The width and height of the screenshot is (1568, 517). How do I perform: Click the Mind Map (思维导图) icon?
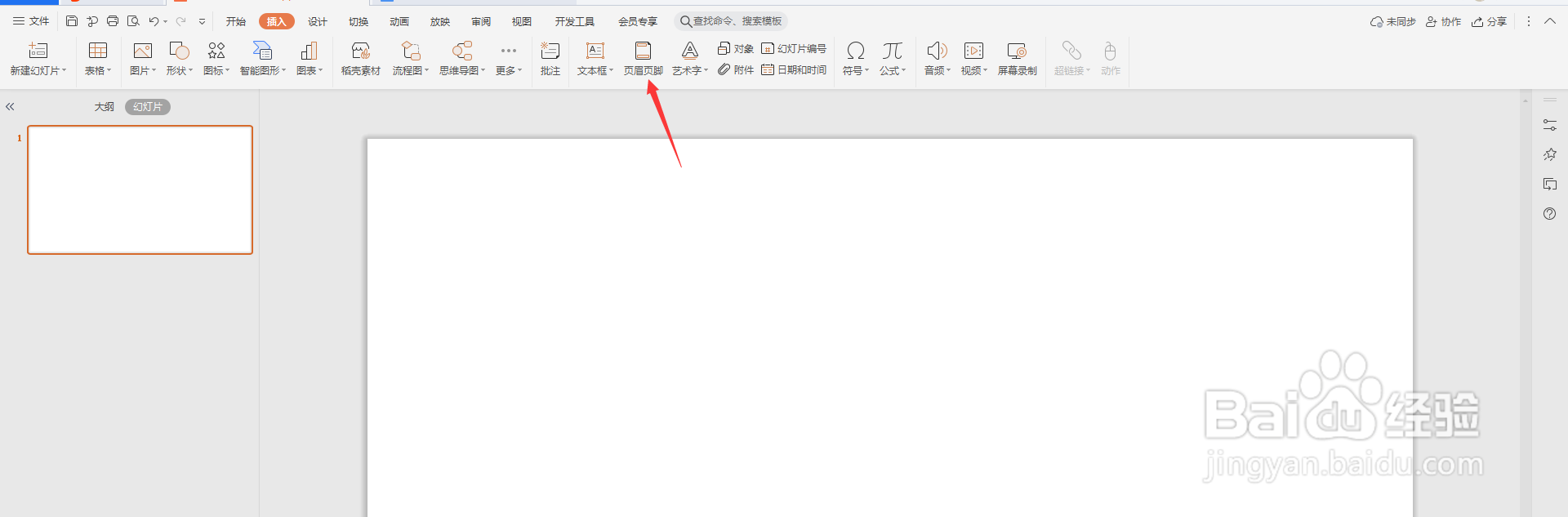pos(462,51)
